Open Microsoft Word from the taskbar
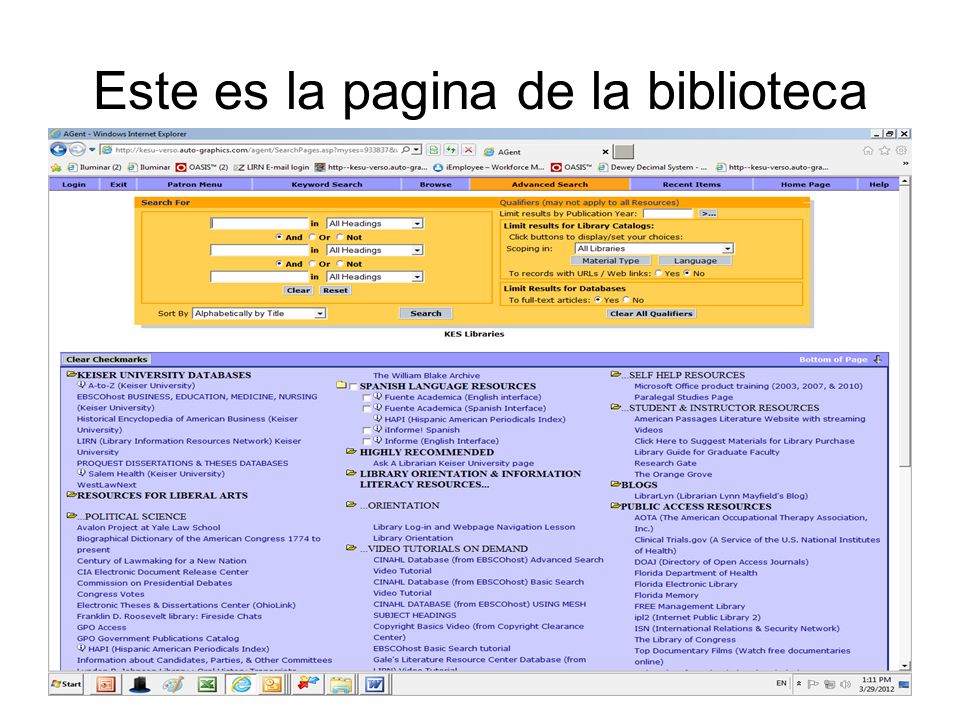Screen dimensions: 960x720 coord(374,684)
